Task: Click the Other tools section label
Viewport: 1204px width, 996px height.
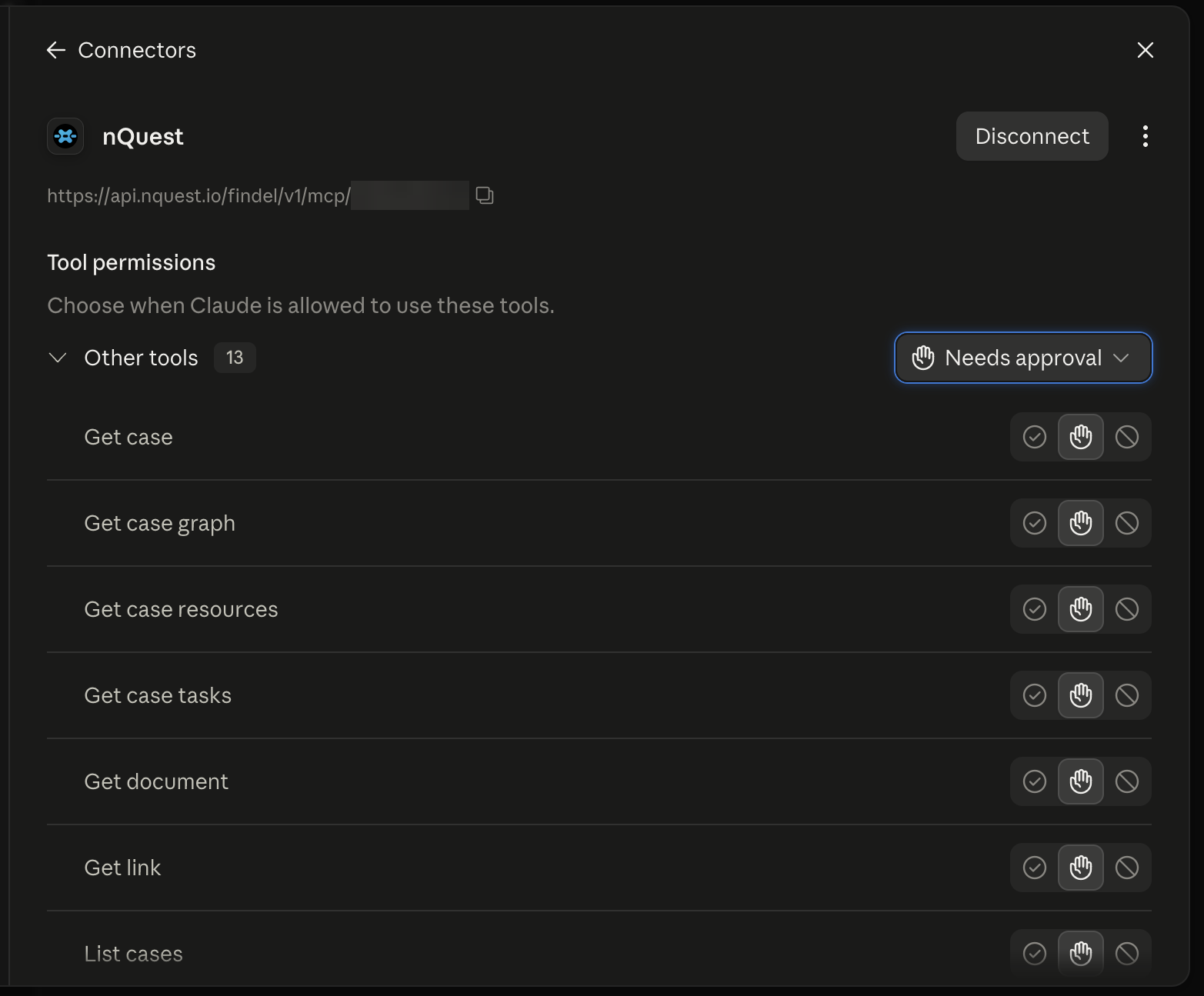Action: (x=142, y=358)
